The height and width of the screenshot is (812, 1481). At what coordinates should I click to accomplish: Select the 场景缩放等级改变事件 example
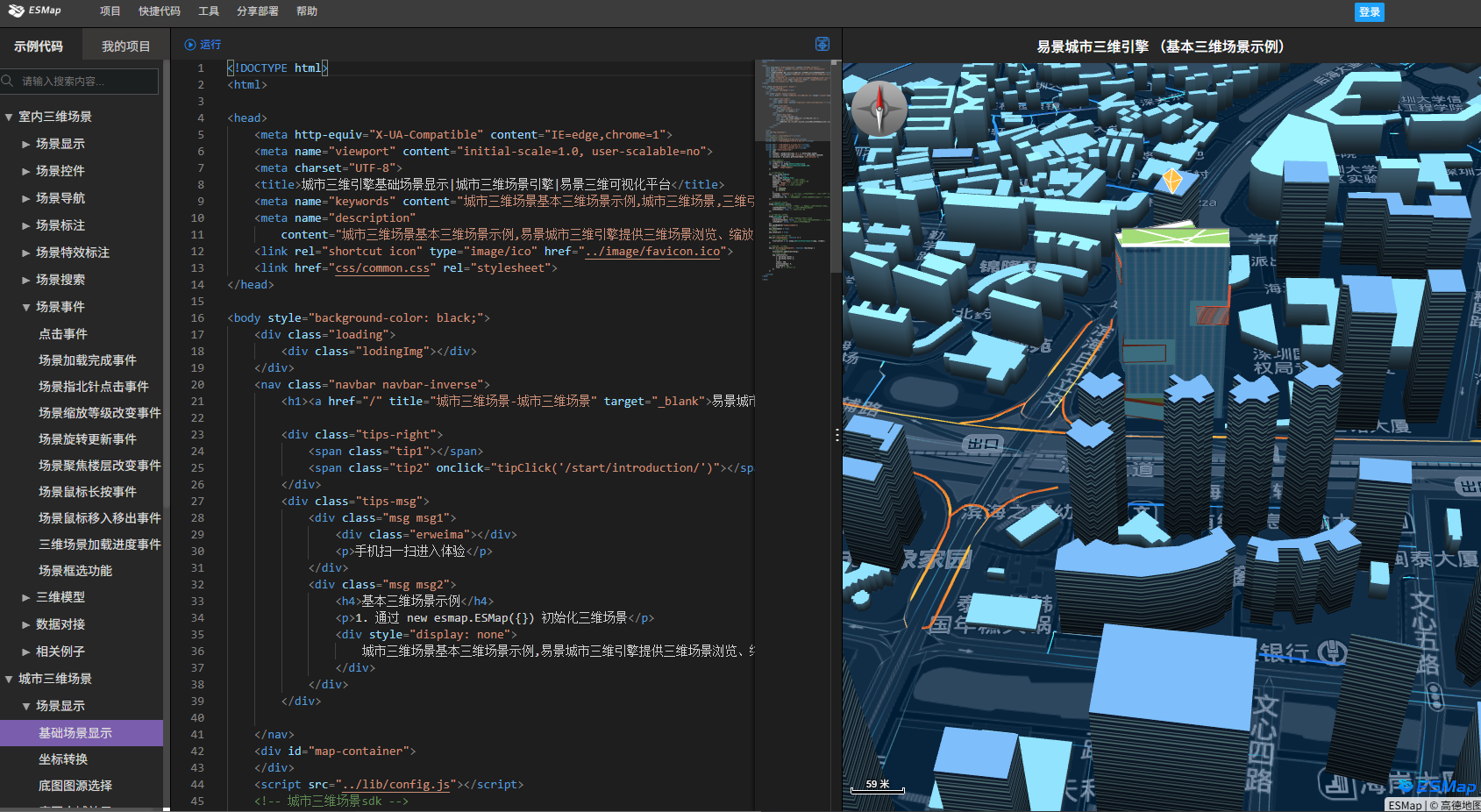click(100, 413)
